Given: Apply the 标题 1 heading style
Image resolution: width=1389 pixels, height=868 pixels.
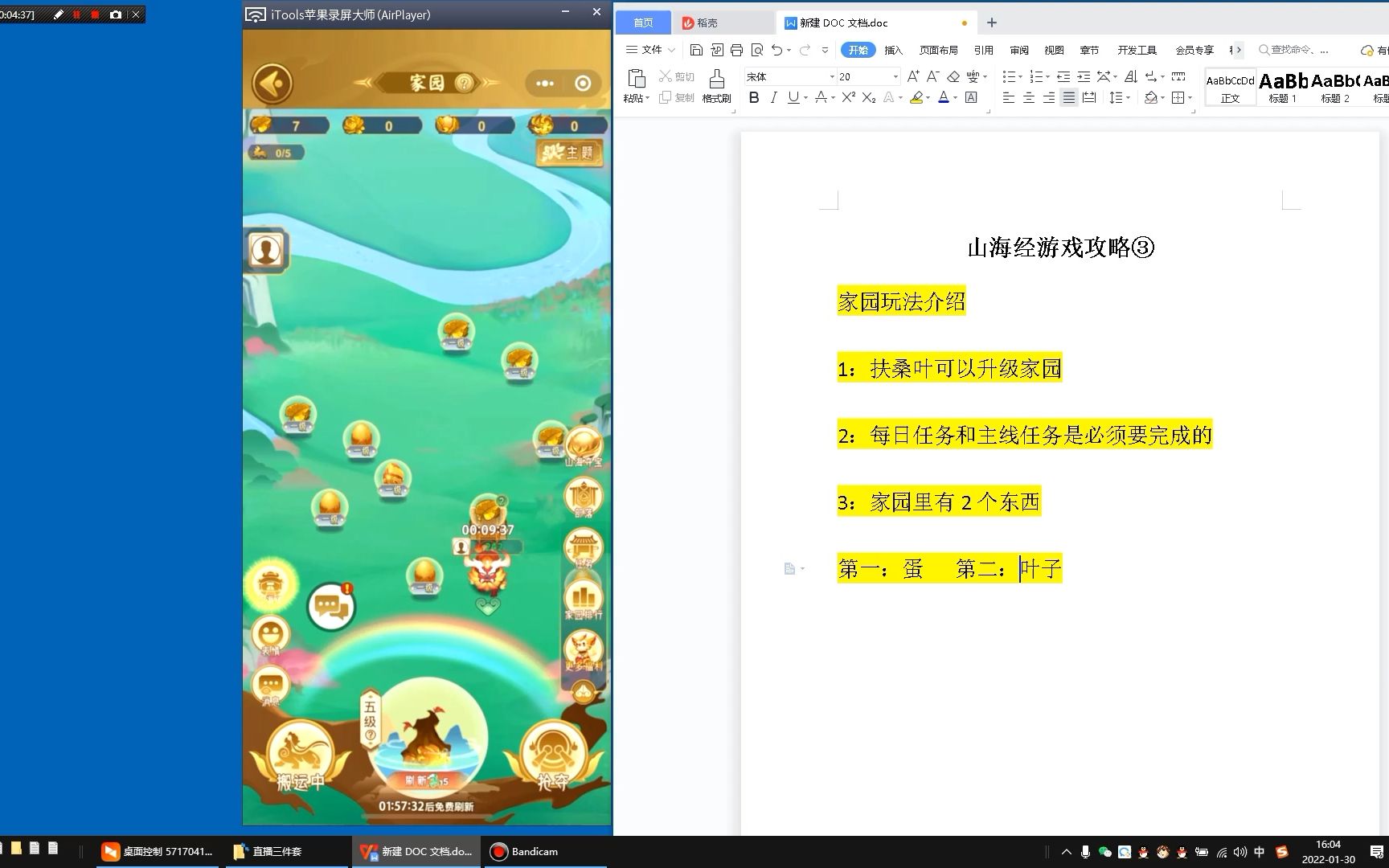Looking at the screenshot, I should pos(1283,87).
